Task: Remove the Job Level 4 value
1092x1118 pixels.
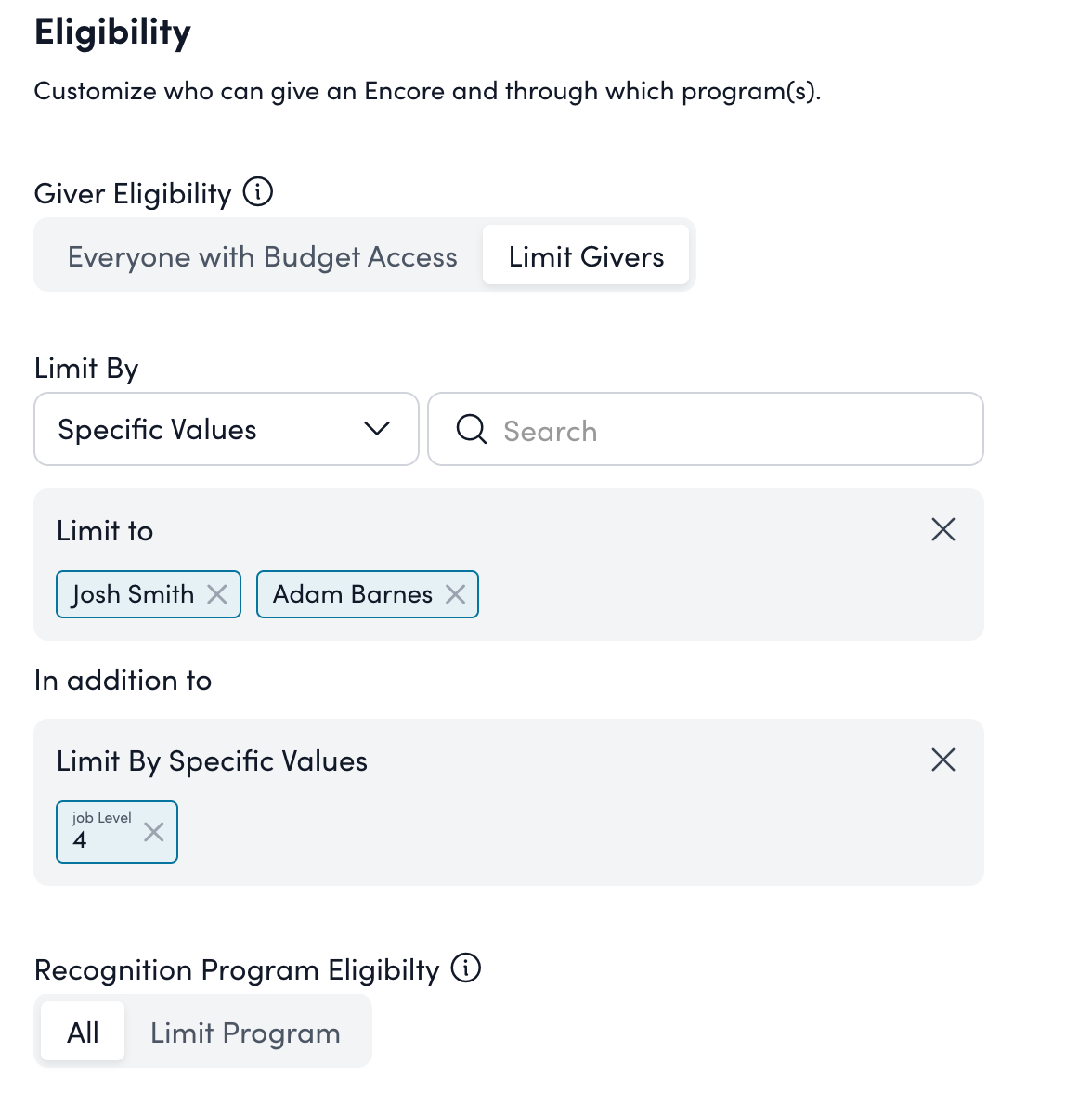Action: coord(153,834)
